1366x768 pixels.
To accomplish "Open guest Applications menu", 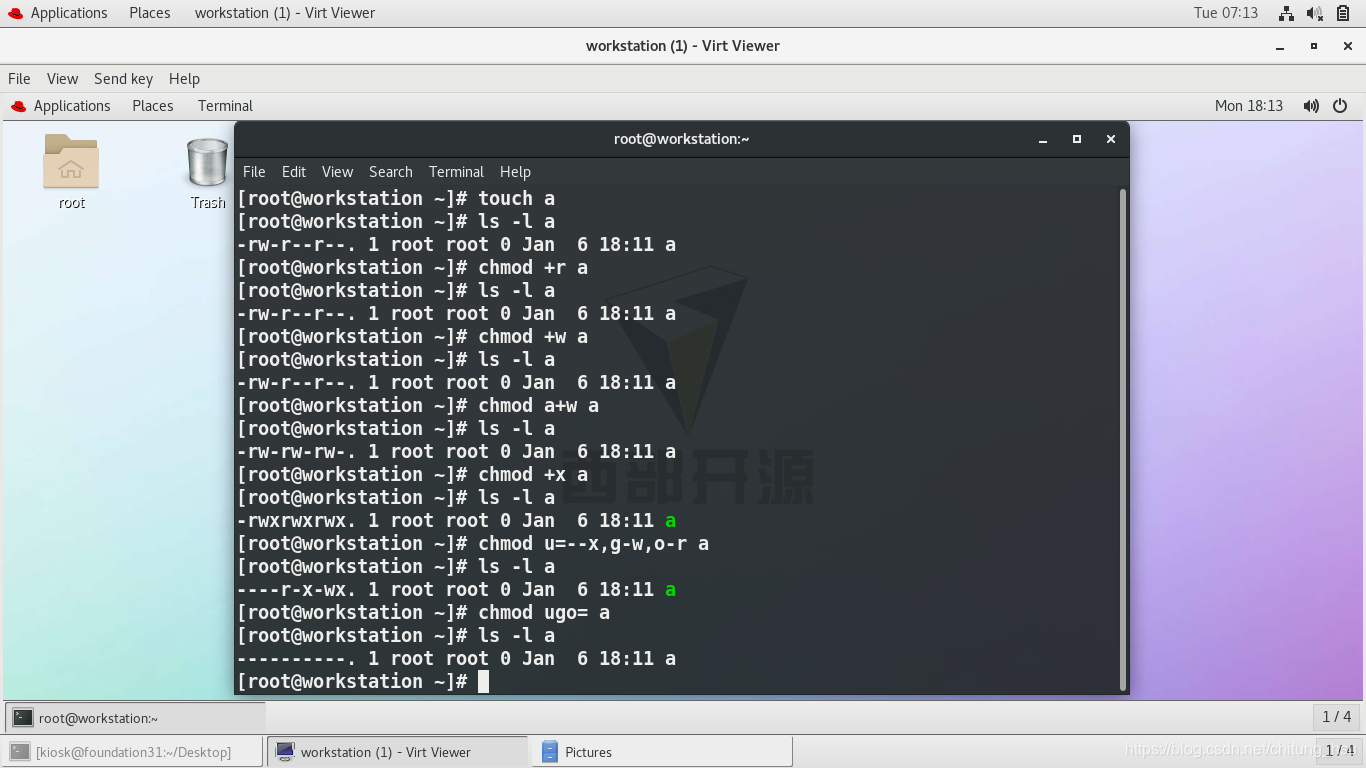I will click(x=72, y=106).
